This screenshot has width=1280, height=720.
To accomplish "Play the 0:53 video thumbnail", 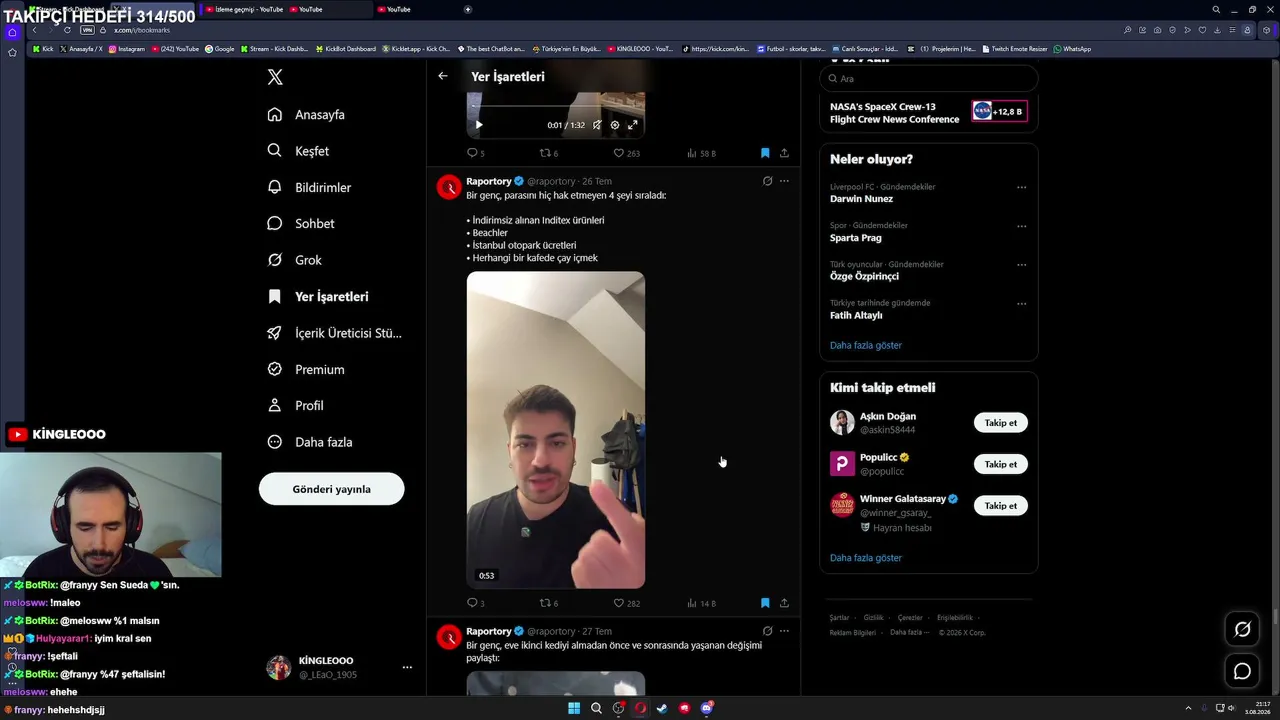I will pyautogui.click(x=555, y=430).
